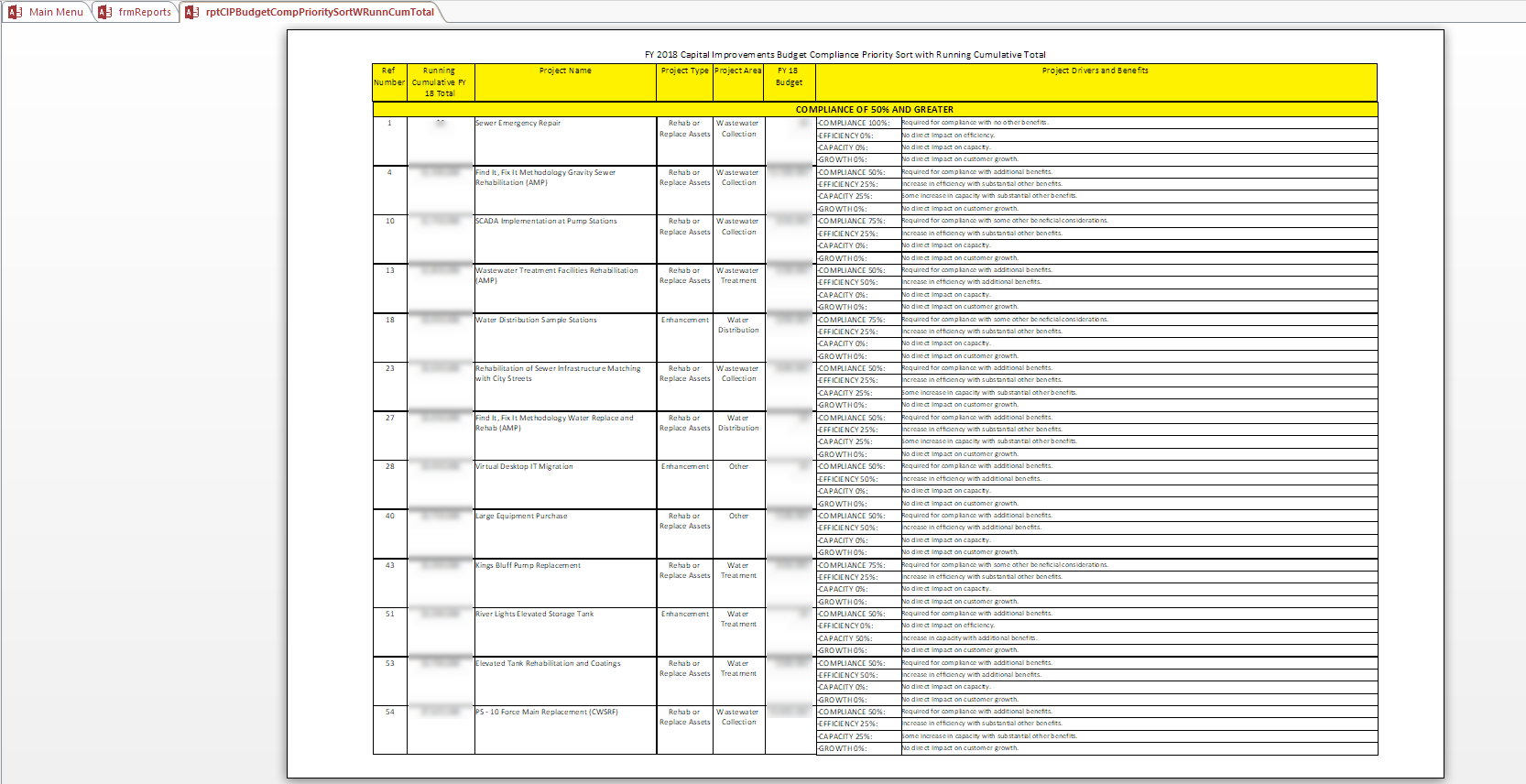Viewport: 1526px width, 784px height.
Task: Click EFFICIENCY 50% for Virtual Desktop IT Migration
Action: (x=847, y=479)
